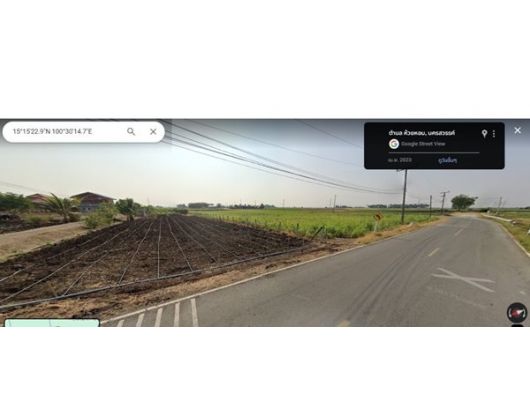This screenshot has width=530, height=410.
Task: Click the magnifier search icon
Action: 131,131
